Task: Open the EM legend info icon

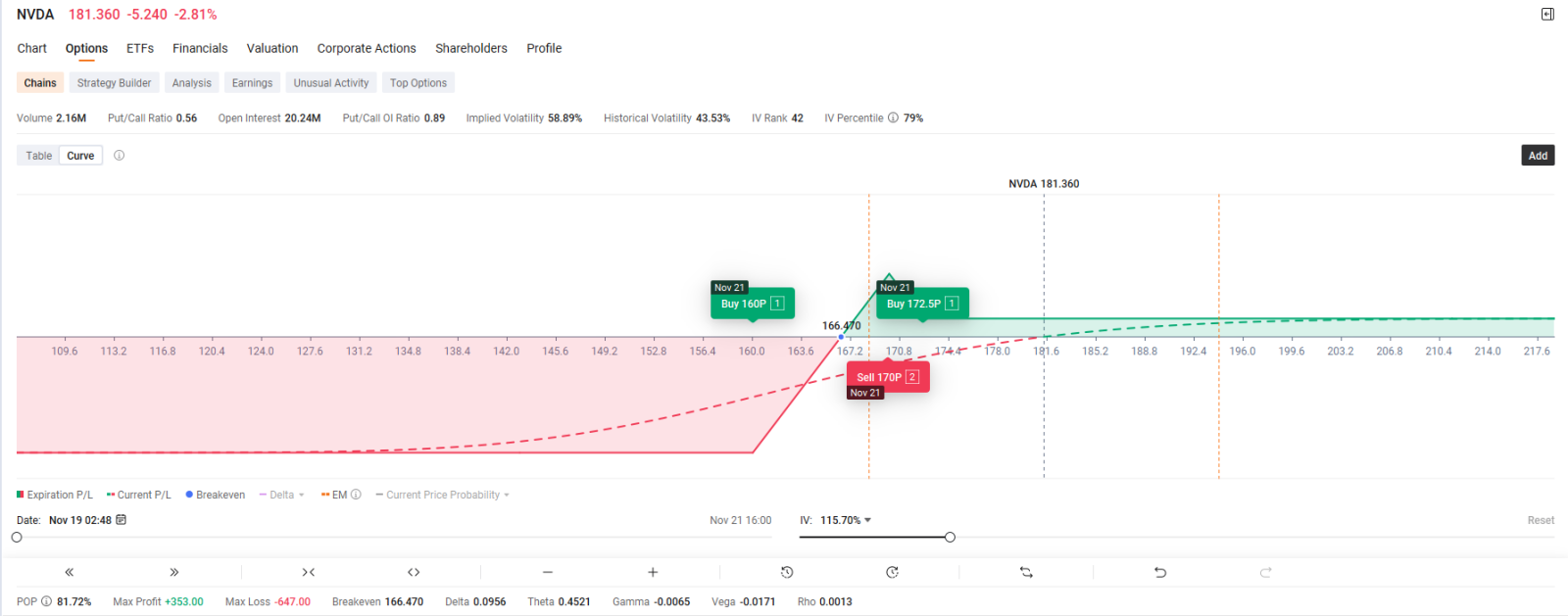Action: (x=356, y=495)
